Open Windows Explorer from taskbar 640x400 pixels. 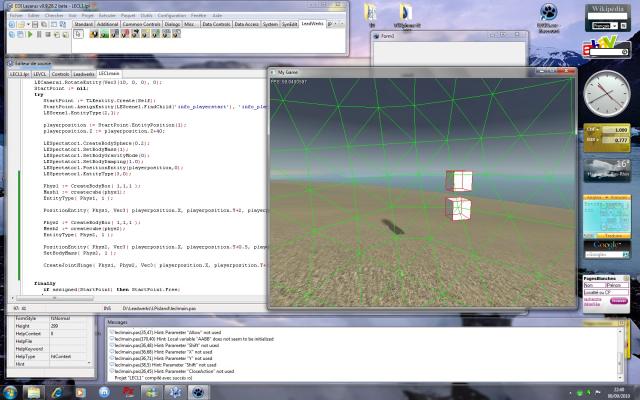coord(34,392)
